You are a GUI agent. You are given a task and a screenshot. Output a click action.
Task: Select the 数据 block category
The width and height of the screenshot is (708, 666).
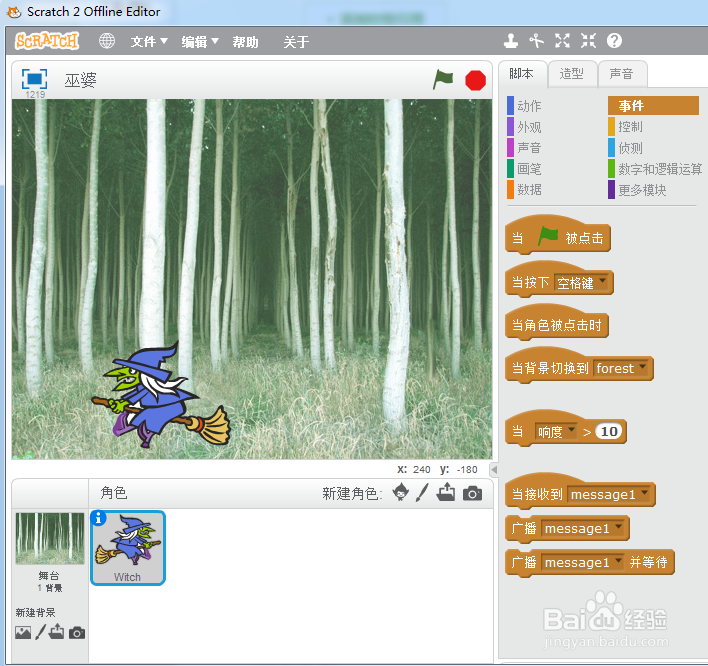524,190
